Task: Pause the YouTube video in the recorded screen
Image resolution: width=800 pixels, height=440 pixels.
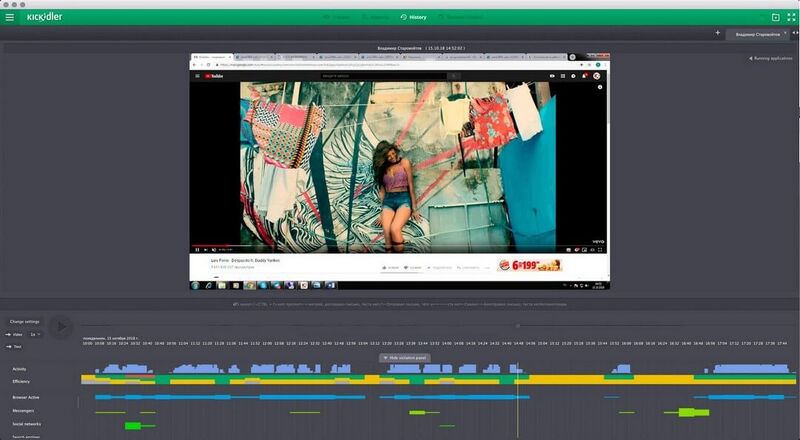Action: click(x=197, y=250)
